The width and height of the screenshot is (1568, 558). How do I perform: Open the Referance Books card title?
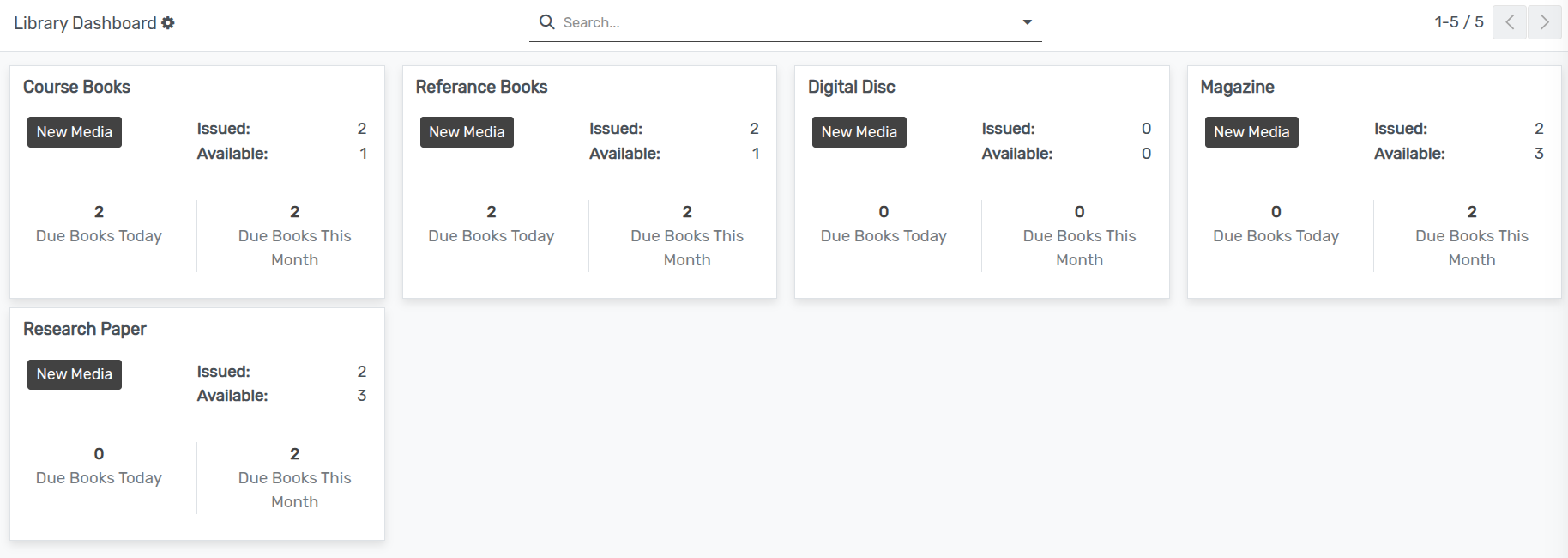481,87
